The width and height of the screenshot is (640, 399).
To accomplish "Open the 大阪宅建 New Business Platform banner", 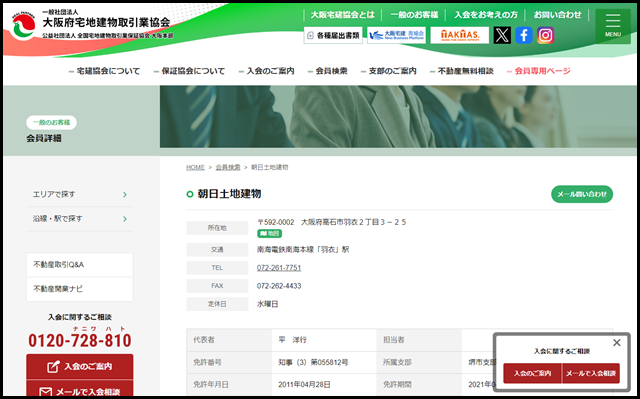I will pos(396,35).
